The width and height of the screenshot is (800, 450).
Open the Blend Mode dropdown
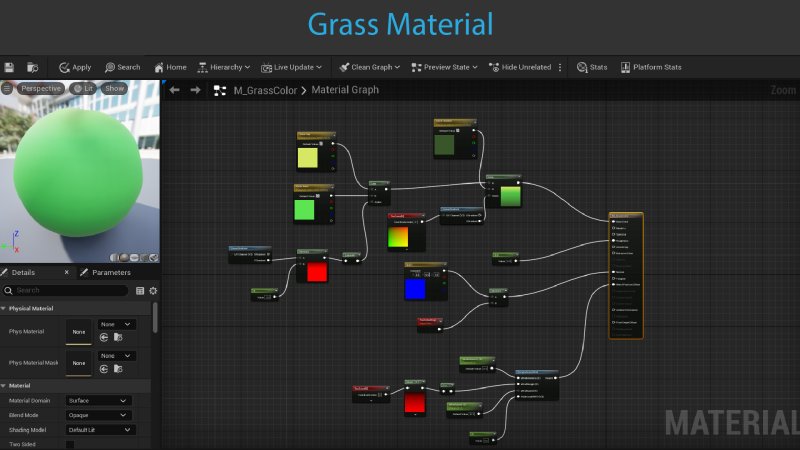point(98,414)
